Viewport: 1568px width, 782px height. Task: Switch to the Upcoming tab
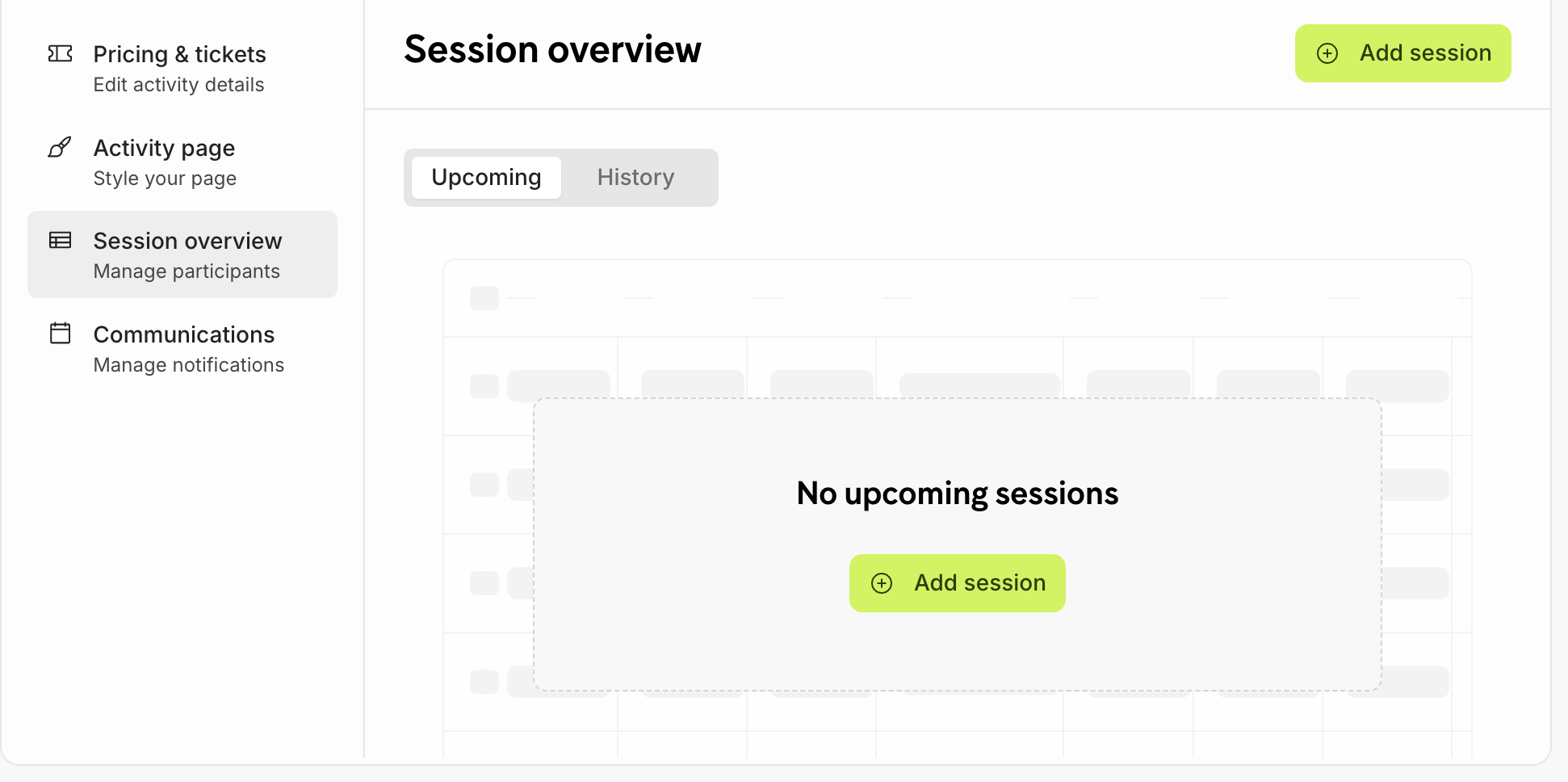(x=486, y=178)
